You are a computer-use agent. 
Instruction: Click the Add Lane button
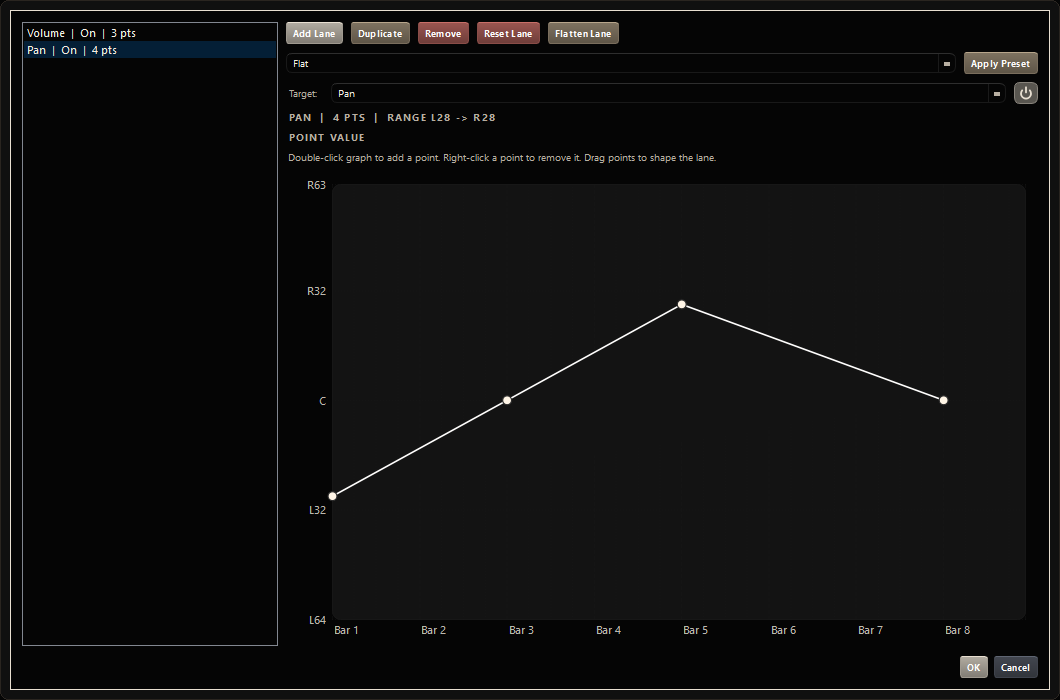[x=314, y=33]
